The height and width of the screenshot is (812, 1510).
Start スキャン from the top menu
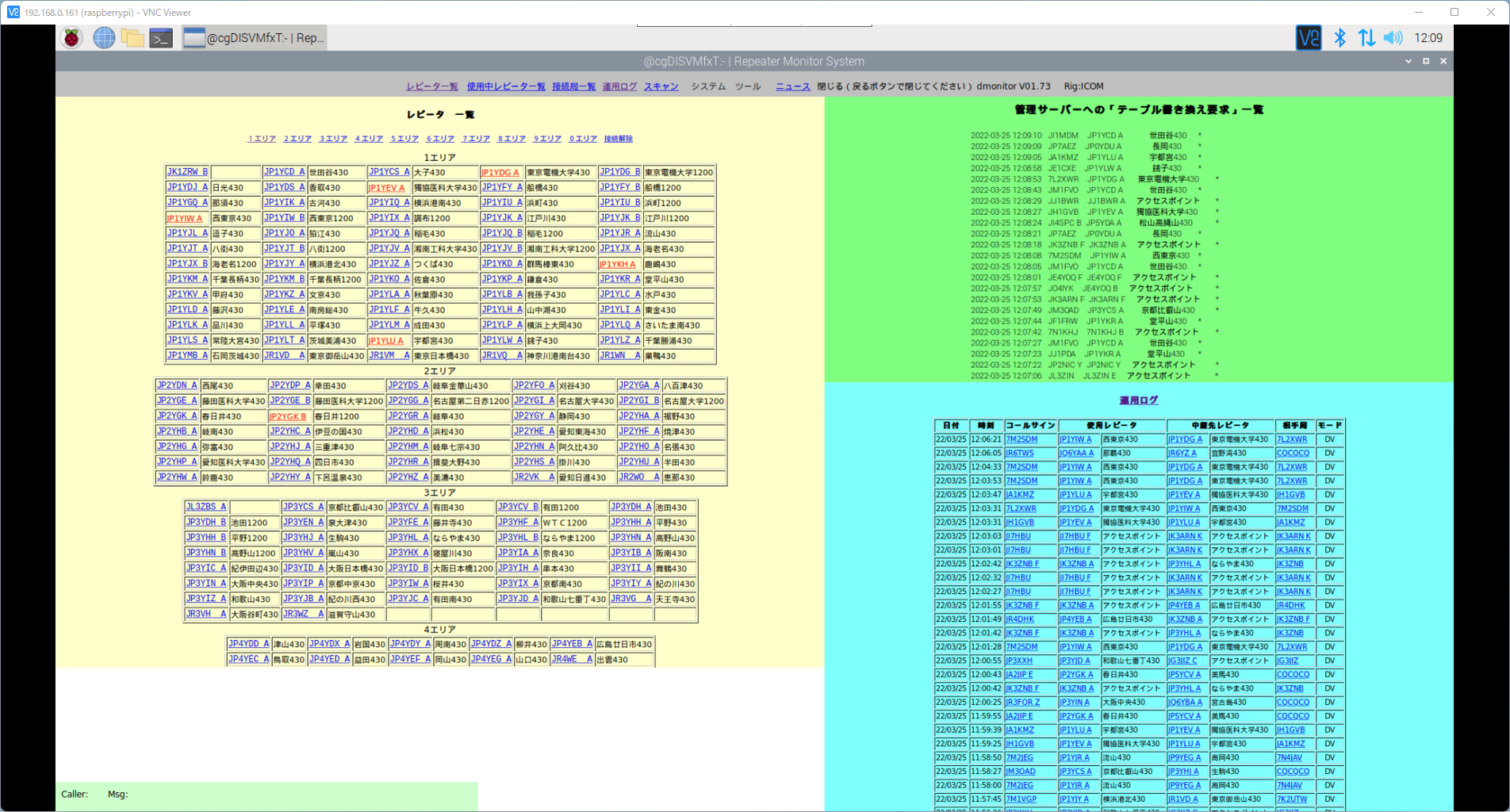click(661, 86)
